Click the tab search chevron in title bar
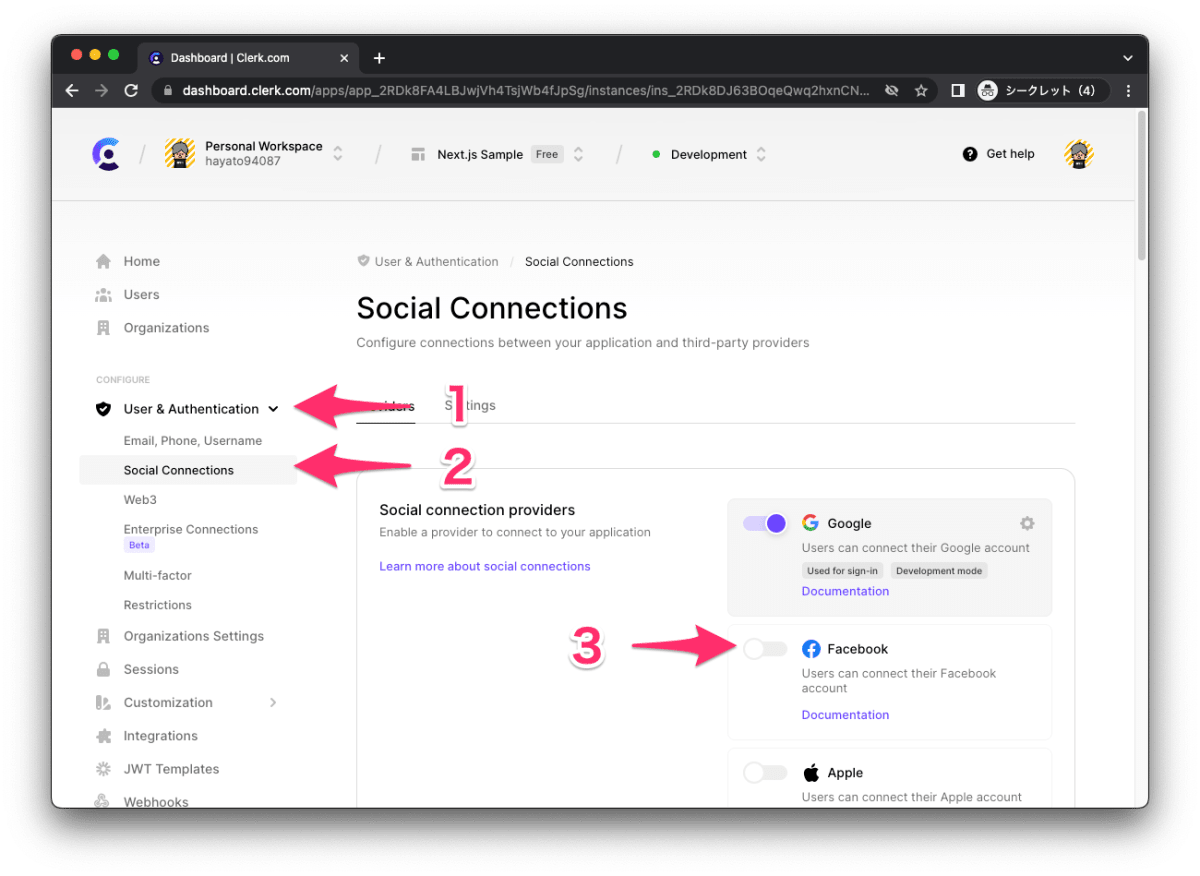Screen dimensions: 1200x876 (x=1127, y=57)
